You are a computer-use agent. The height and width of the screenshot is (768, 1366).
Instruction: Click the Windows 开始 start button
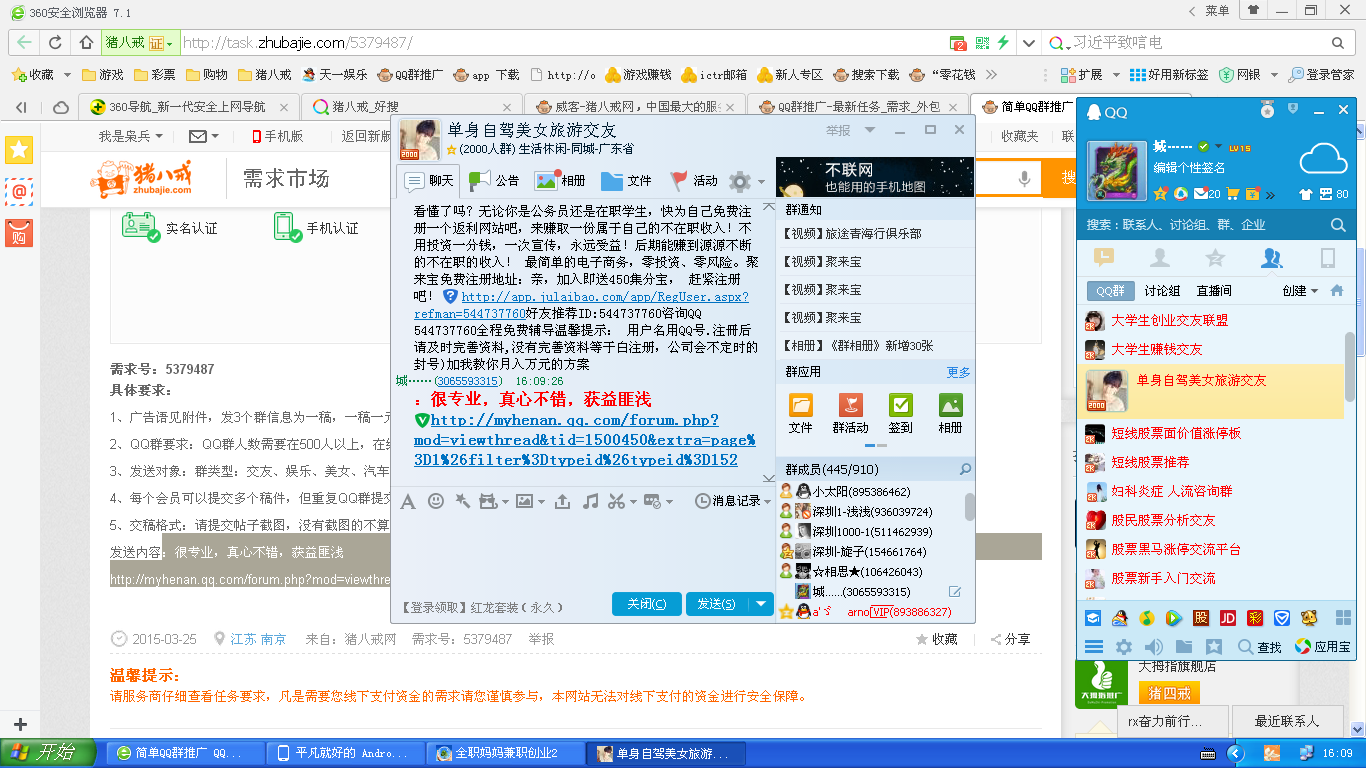(x=48, y=753)
